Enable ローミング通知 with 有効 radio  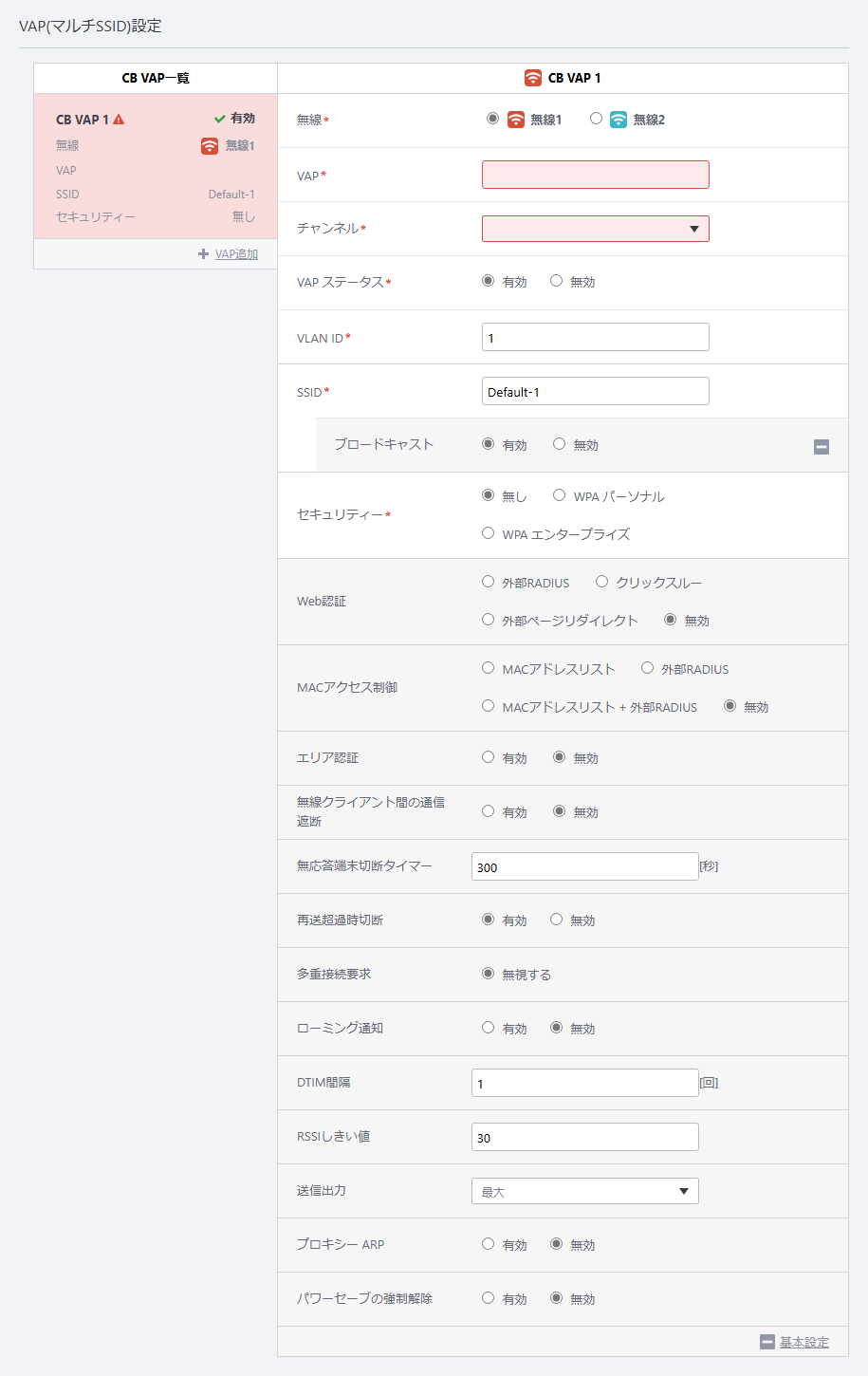(x=488, y=1028)
